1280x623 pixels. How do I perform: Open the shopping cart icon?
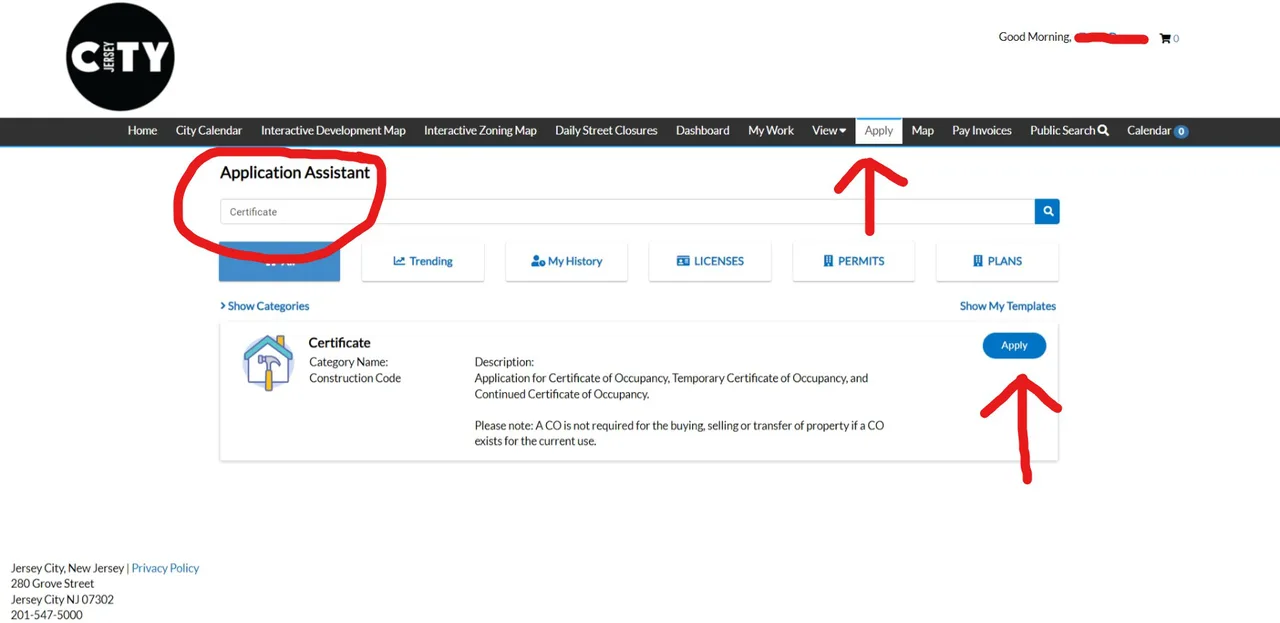click(x=1165, y=38)
